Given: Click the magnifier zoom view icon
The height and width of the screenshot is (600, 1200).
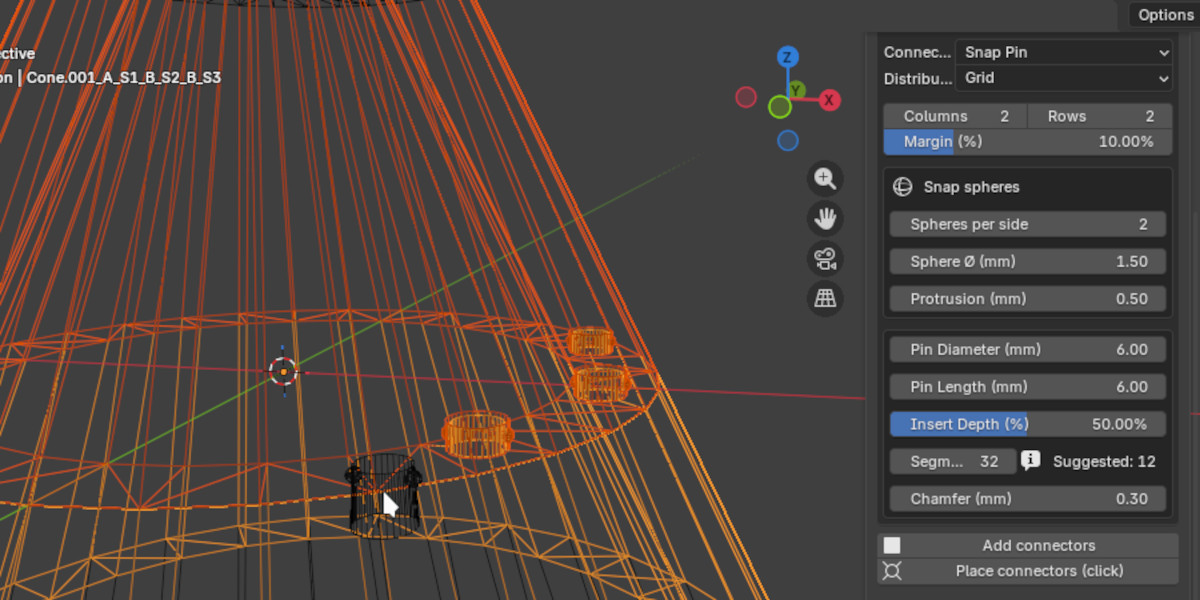Looking at the screenshot, I should pyautogui.click(x=825, y=179).
